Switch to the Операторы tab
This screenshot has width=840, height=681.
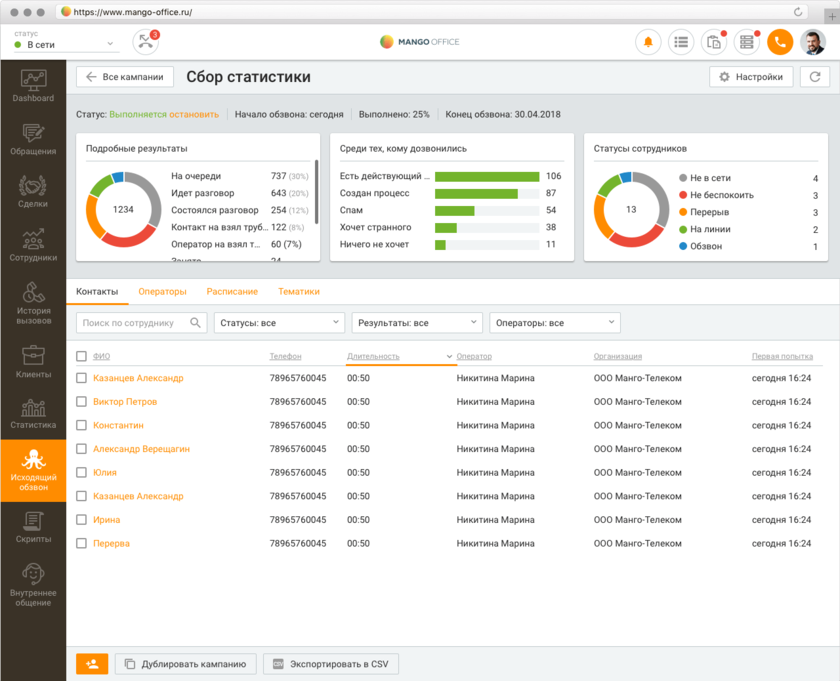point(162,292)
